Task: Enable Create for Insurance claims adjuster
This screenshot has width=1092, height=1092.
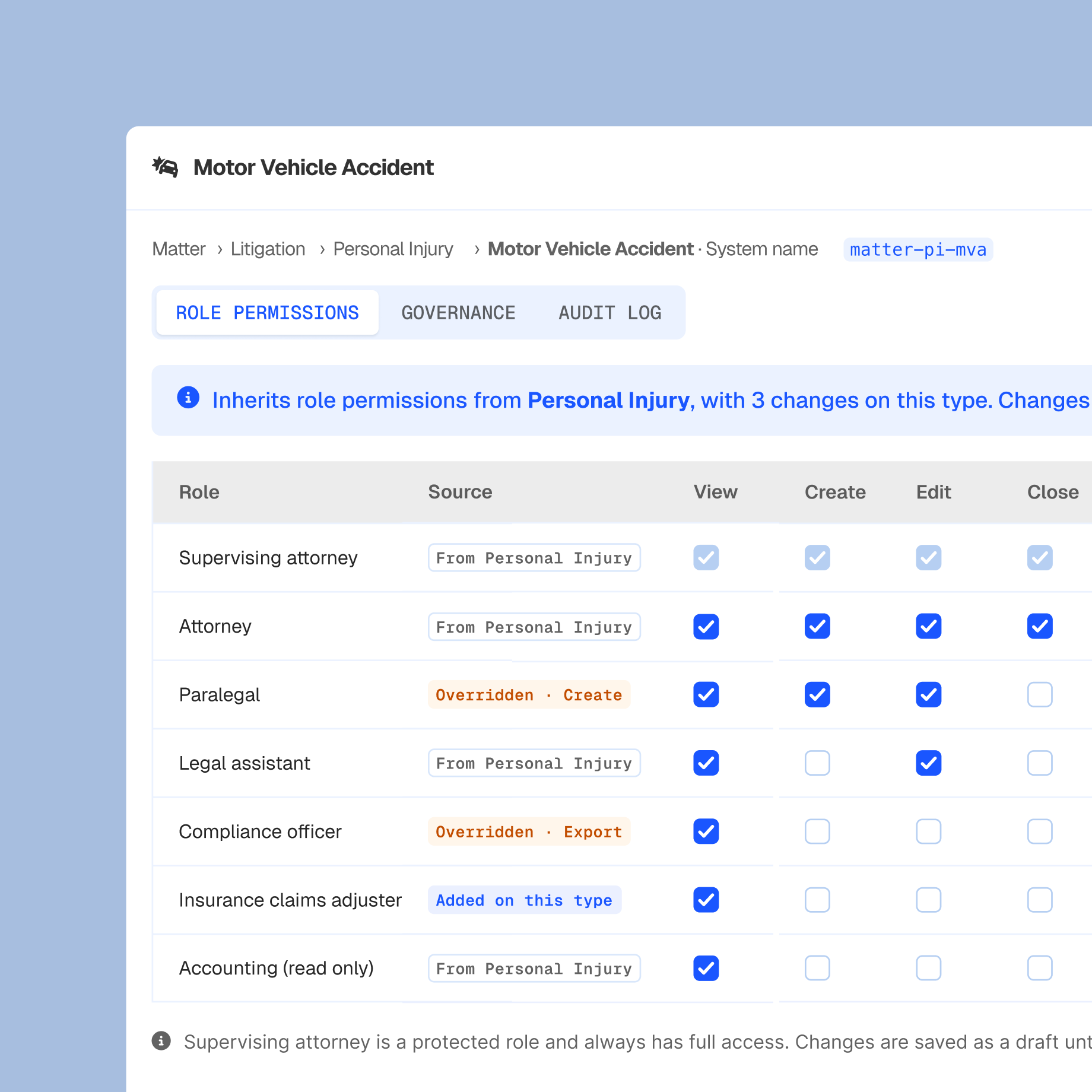Action: click(817, 900)
